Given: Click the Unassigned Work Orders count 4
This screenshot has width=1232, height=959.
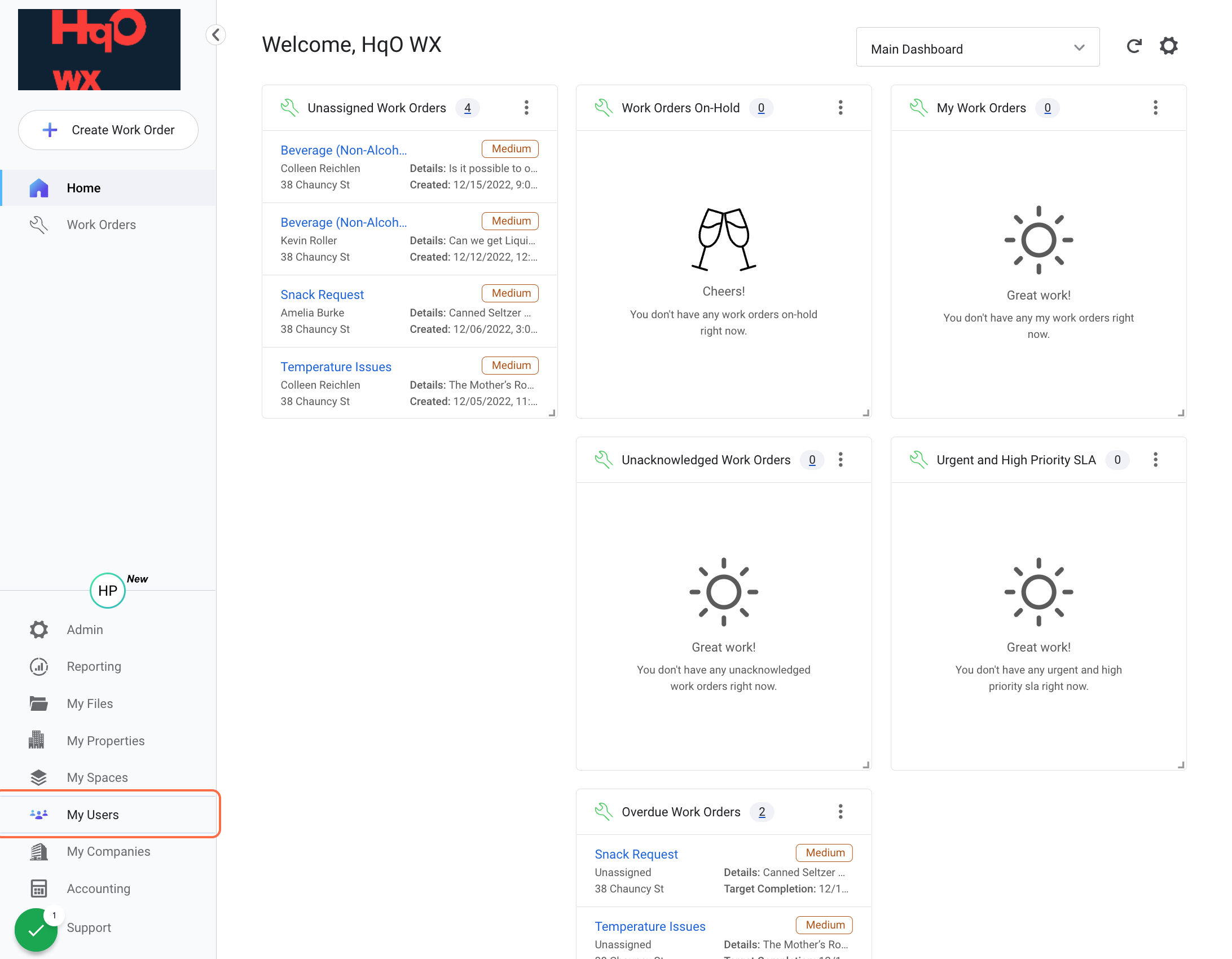Looking at the screenshot, I should coord(467,108).
